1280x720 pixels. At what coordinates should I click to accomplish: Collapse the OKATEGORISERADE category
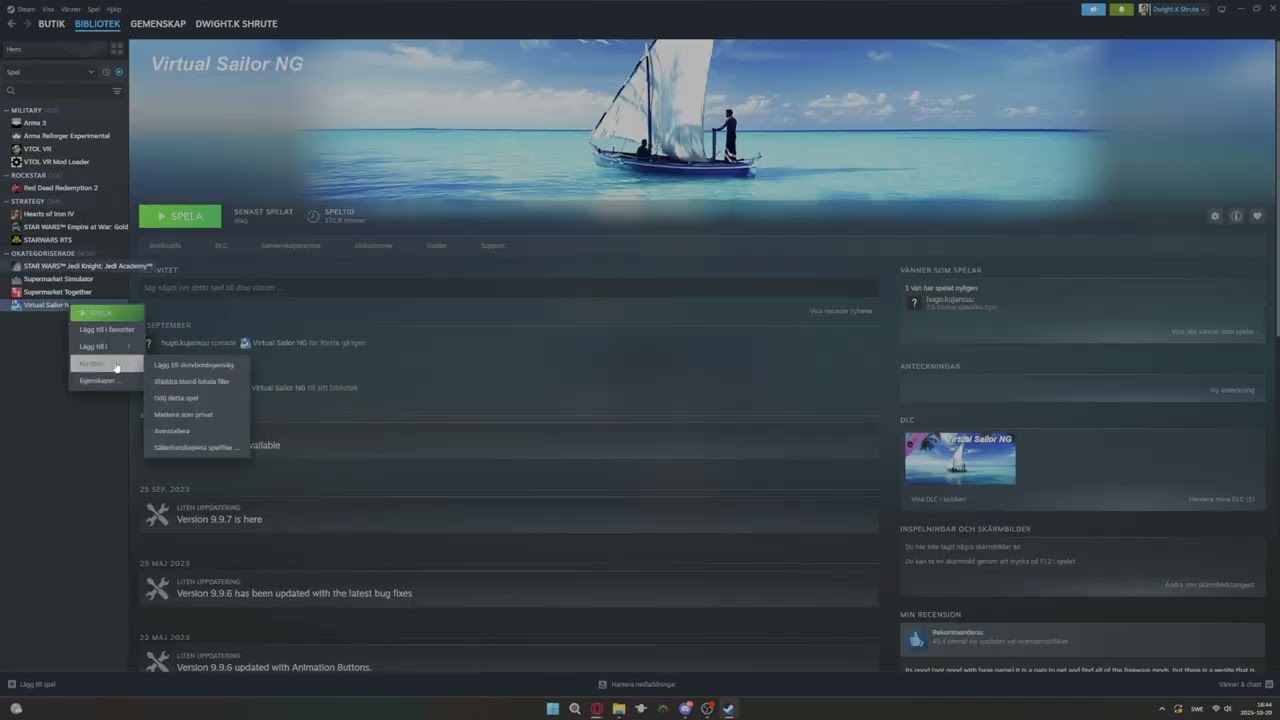7,253
